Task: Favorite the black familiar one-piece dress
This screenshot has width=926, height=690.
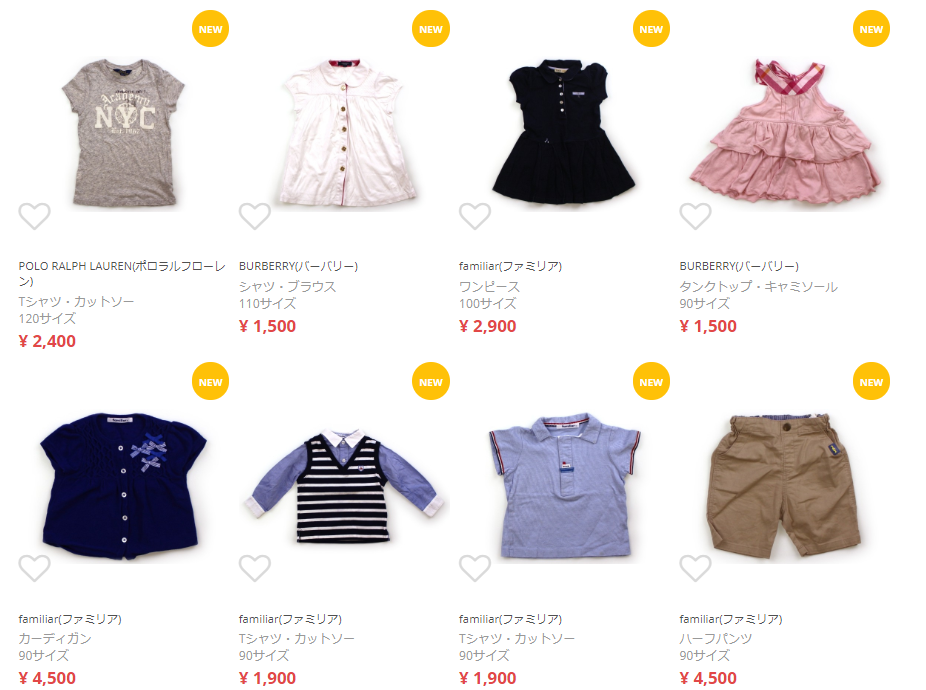Action: pos(475,216)
